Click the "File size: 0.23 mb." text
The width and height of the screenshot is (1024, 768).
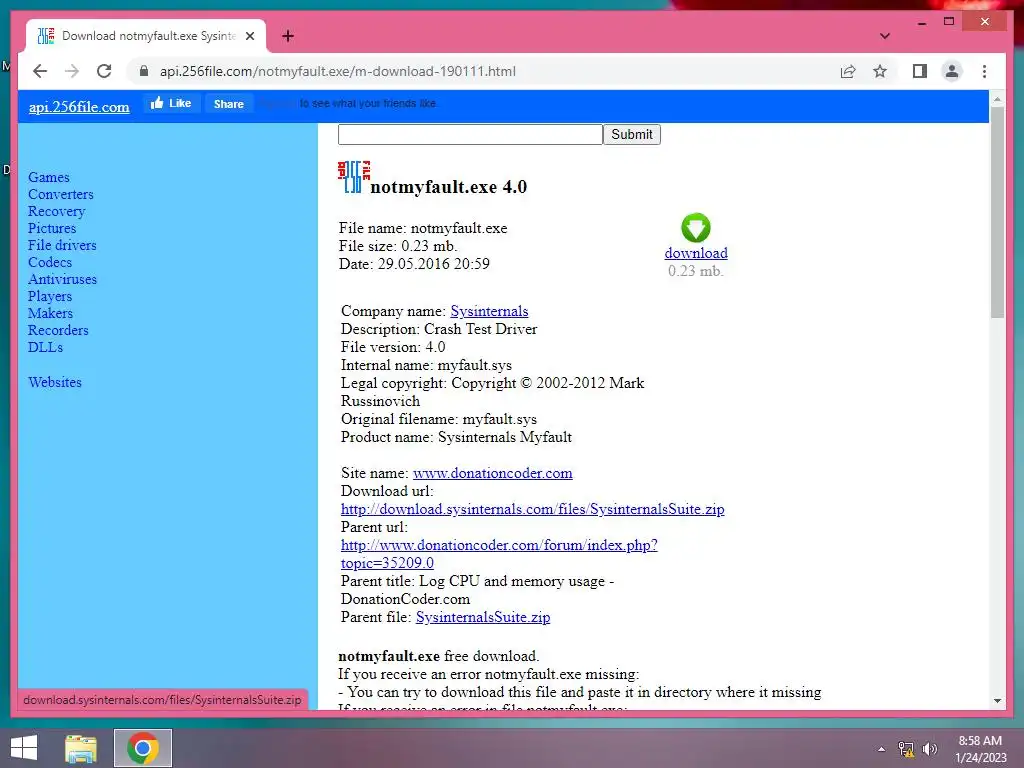click(398, 246)
